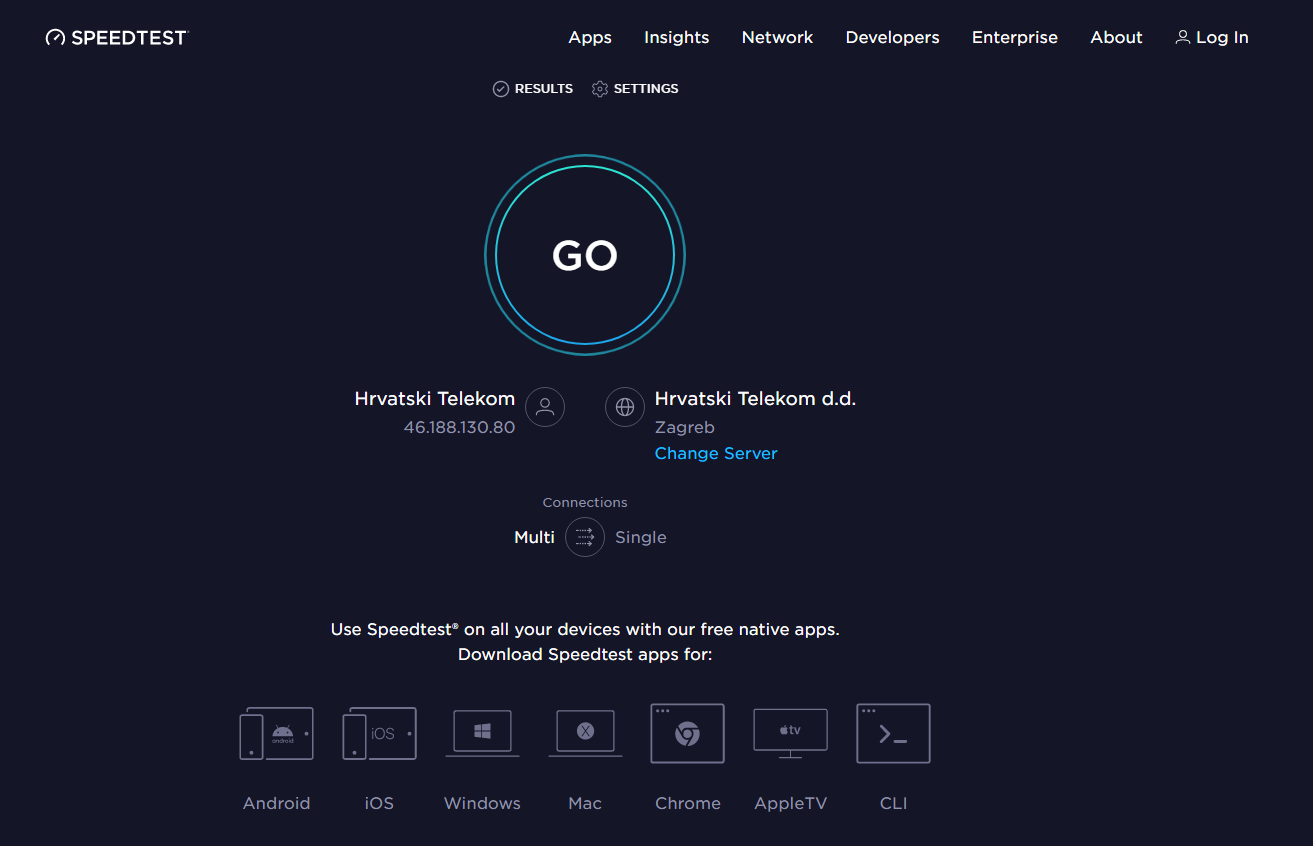This screenshot has width=1313, height=846.
Task: Click the CLI terminal icon
Action: (x=894, y=733)
